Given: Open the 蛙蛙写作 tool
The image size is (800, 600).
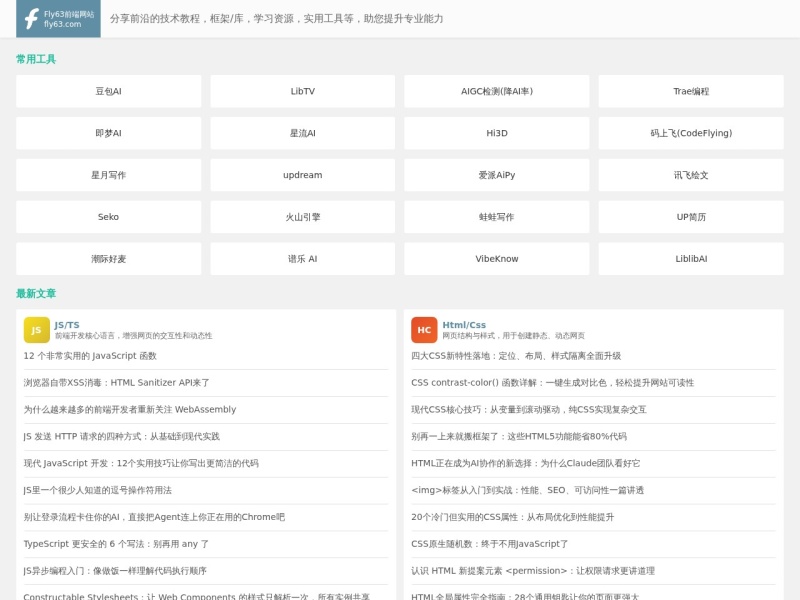Looking at the screenshot, I should 497,217.
